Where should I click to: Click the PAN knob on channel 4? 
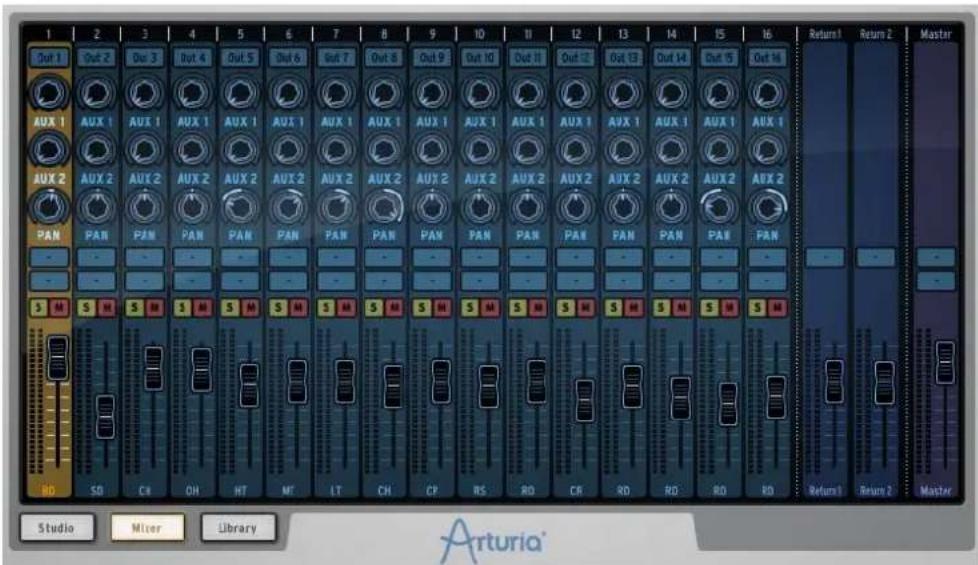point(193,207)
